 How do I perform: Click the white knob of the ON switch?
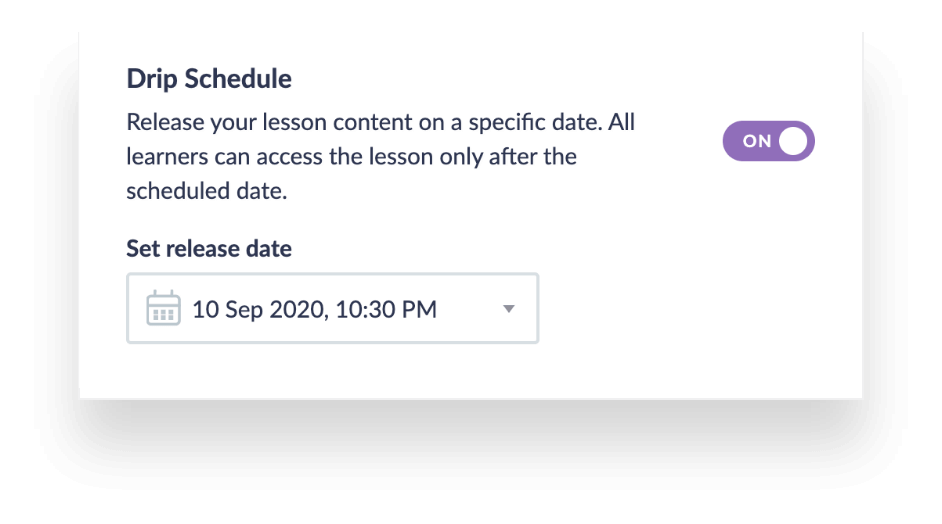coord(793,141)
